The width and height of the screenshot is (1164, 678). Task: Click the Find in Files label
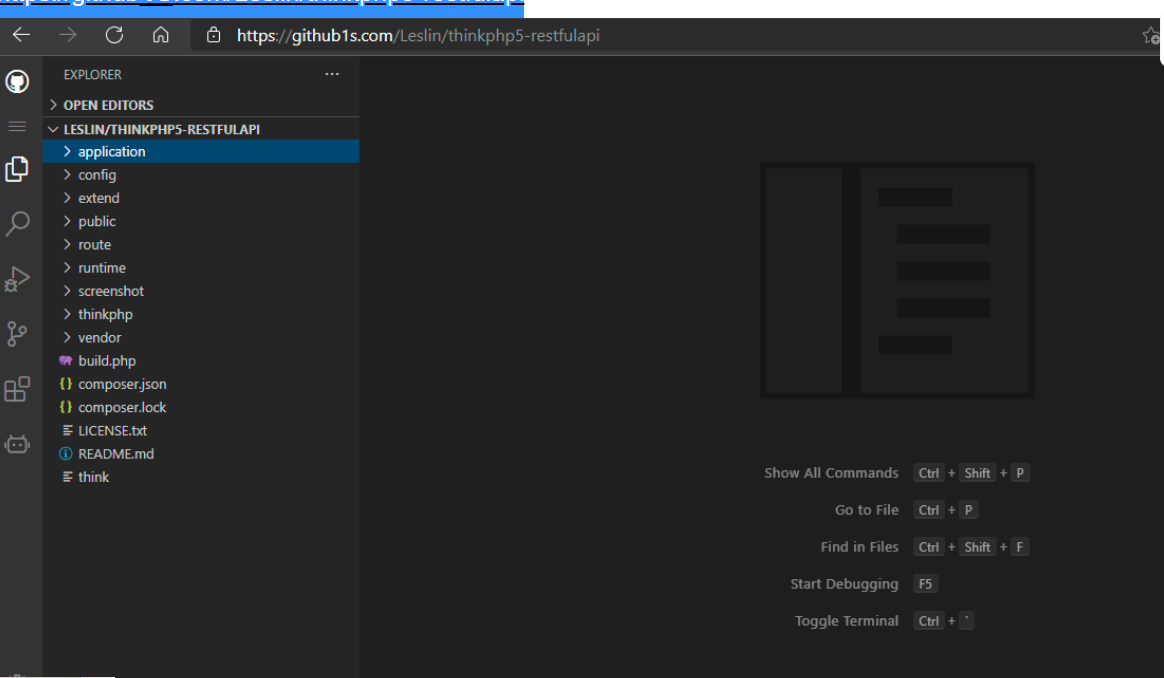click(x=860, y=547)
